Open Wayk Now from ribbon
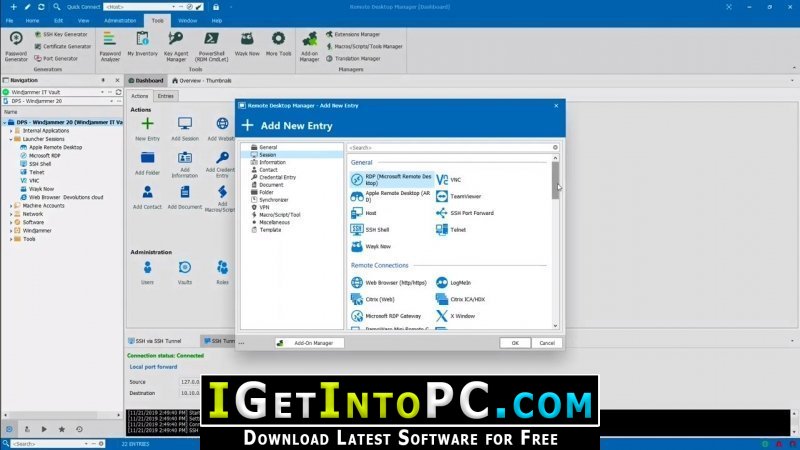This screenshot has height=450, width=800. pyautogui.click(x=247, y=43)
